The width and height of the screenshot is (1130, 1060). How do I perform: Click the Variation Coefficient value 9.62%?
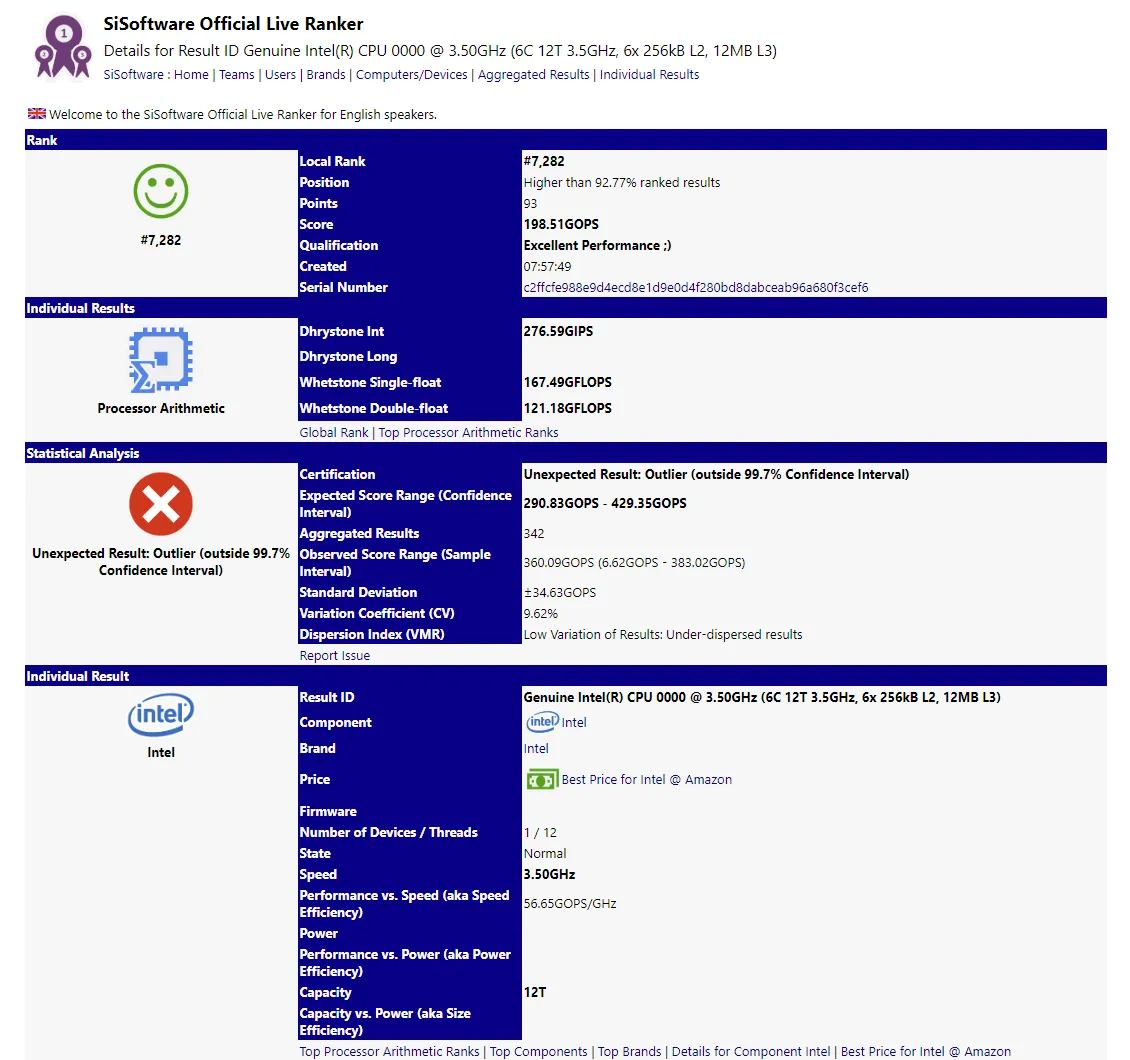(540, 613)
